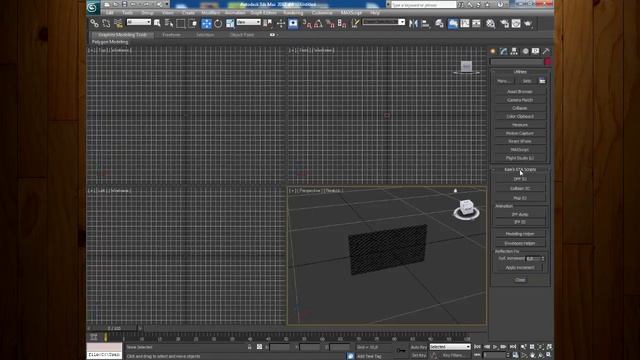Click the Perspective viewport ViewCube
The image size is (640, 360).
click(466, 210)
